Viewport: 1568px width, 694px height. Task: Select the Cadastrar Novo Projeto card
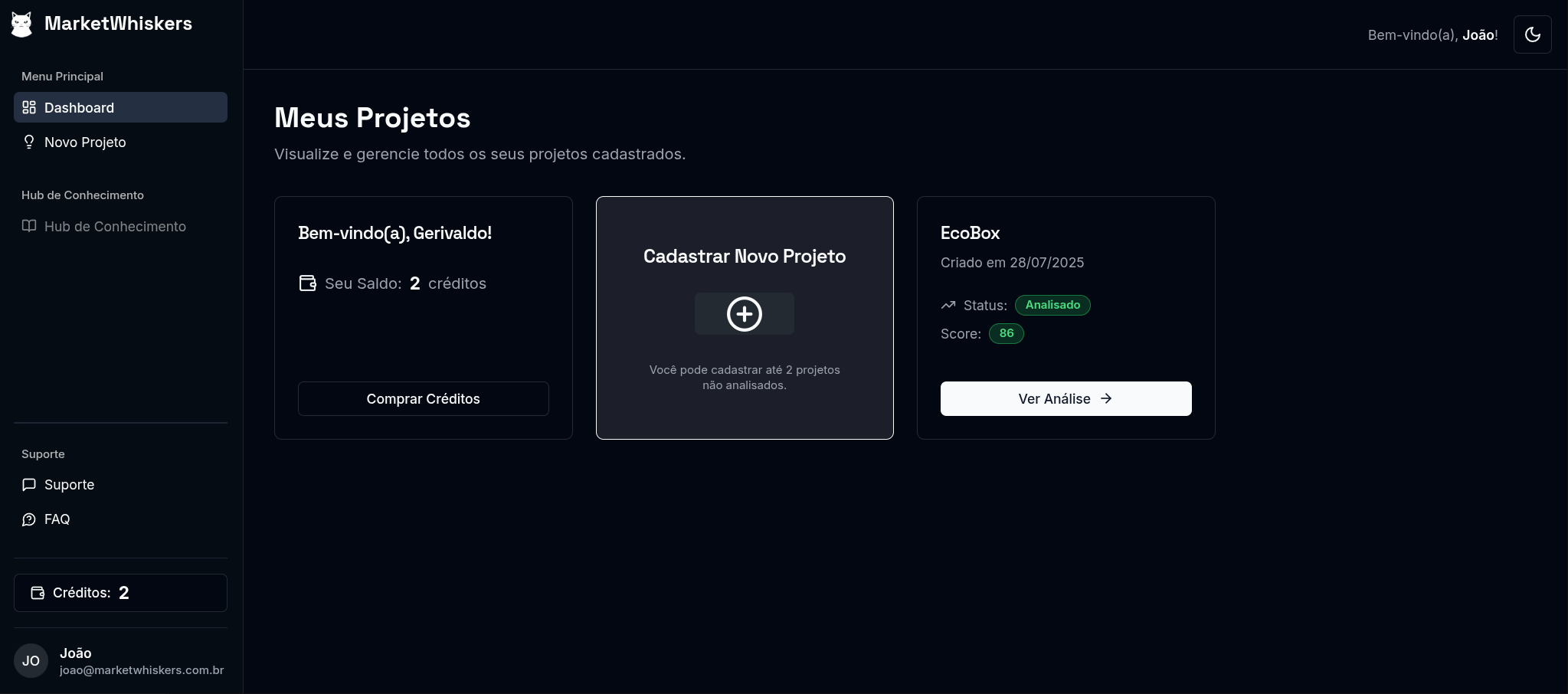[744, 230]
